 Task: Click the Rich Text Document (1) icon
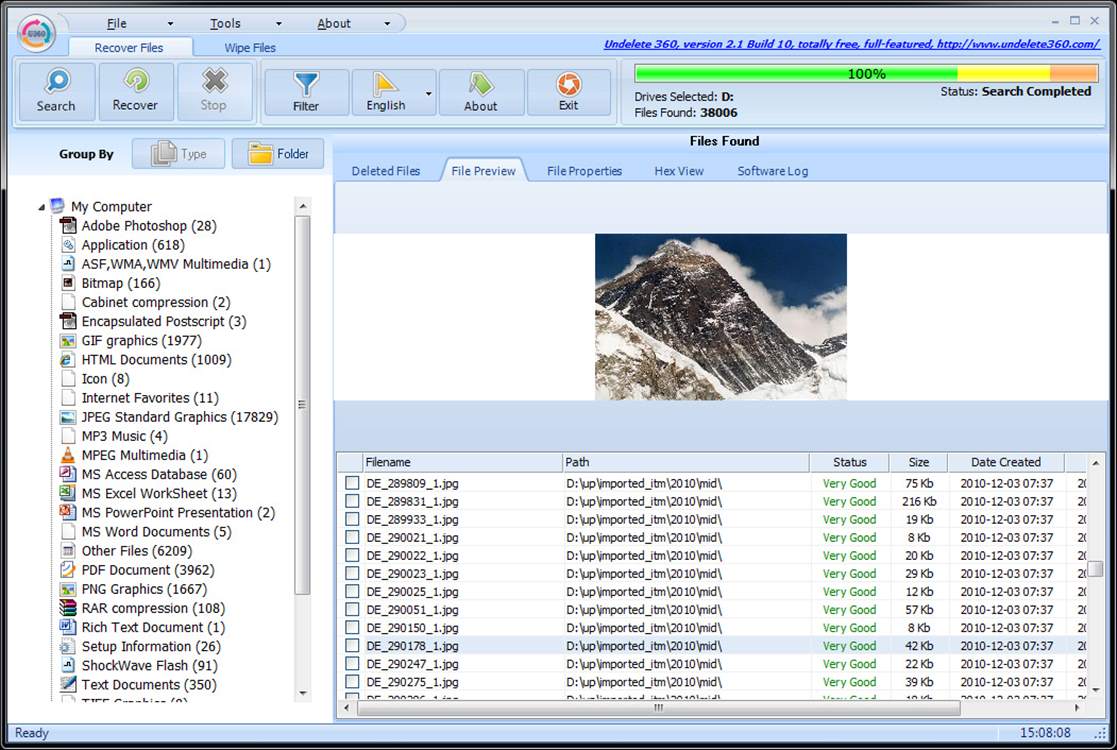coord(68,627)
